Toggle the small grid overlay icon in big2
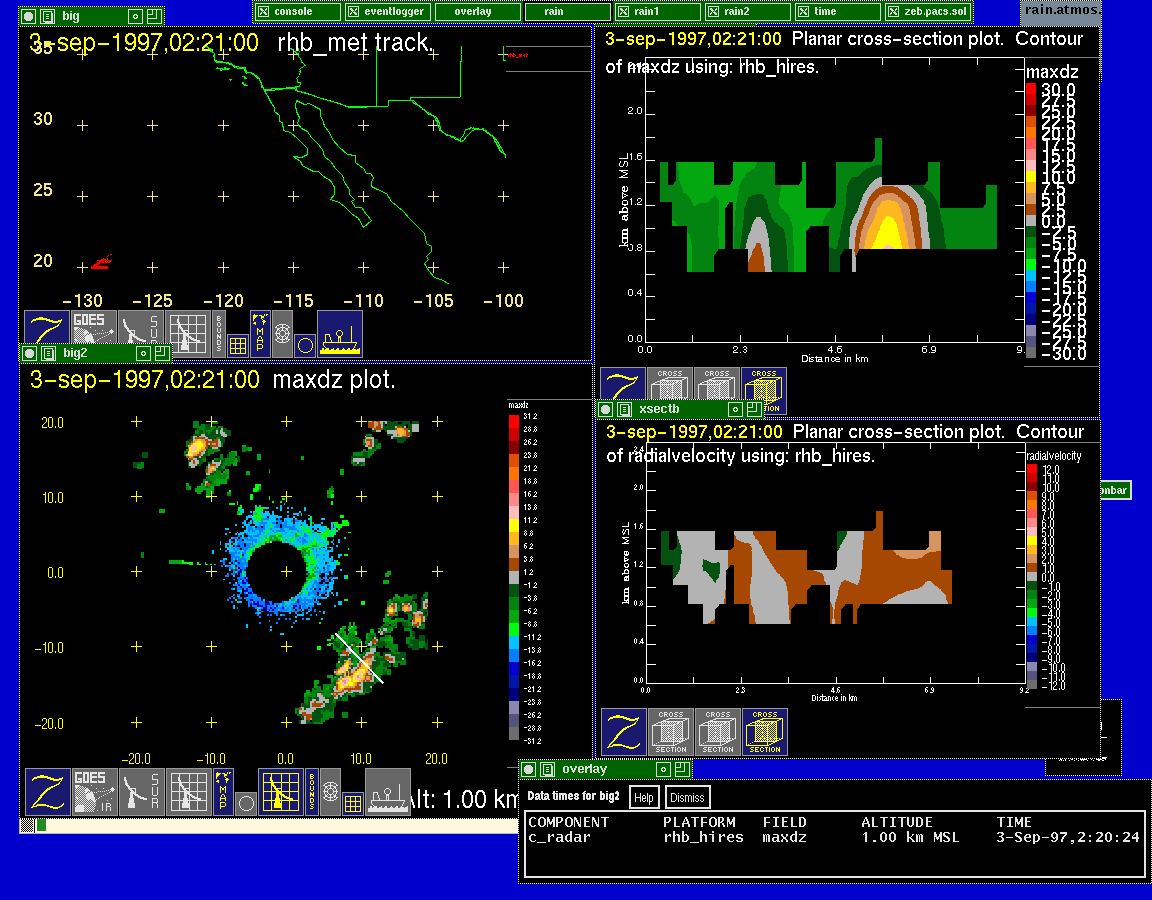This screenshot has height=900, width=1152. coord(353,802)
